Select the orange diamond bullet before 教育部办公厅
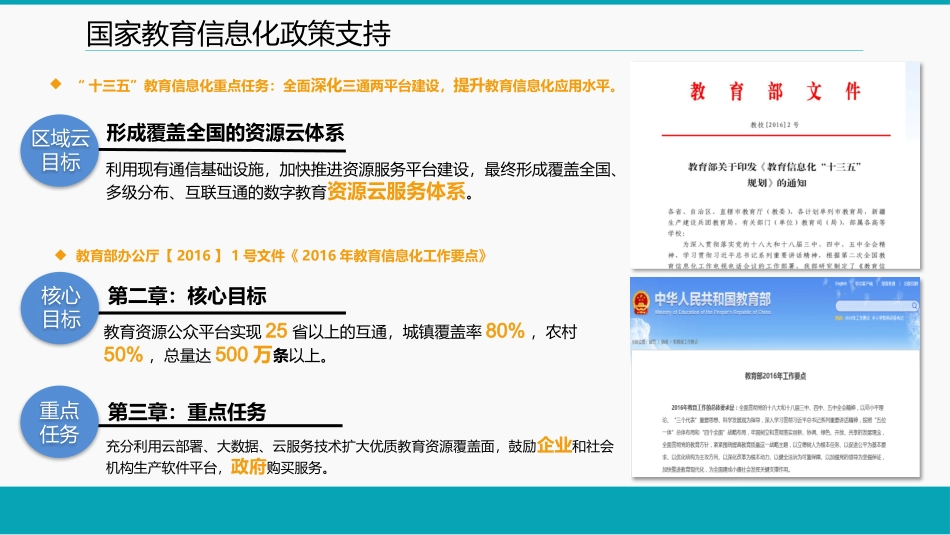 click(x=61, y=255)
